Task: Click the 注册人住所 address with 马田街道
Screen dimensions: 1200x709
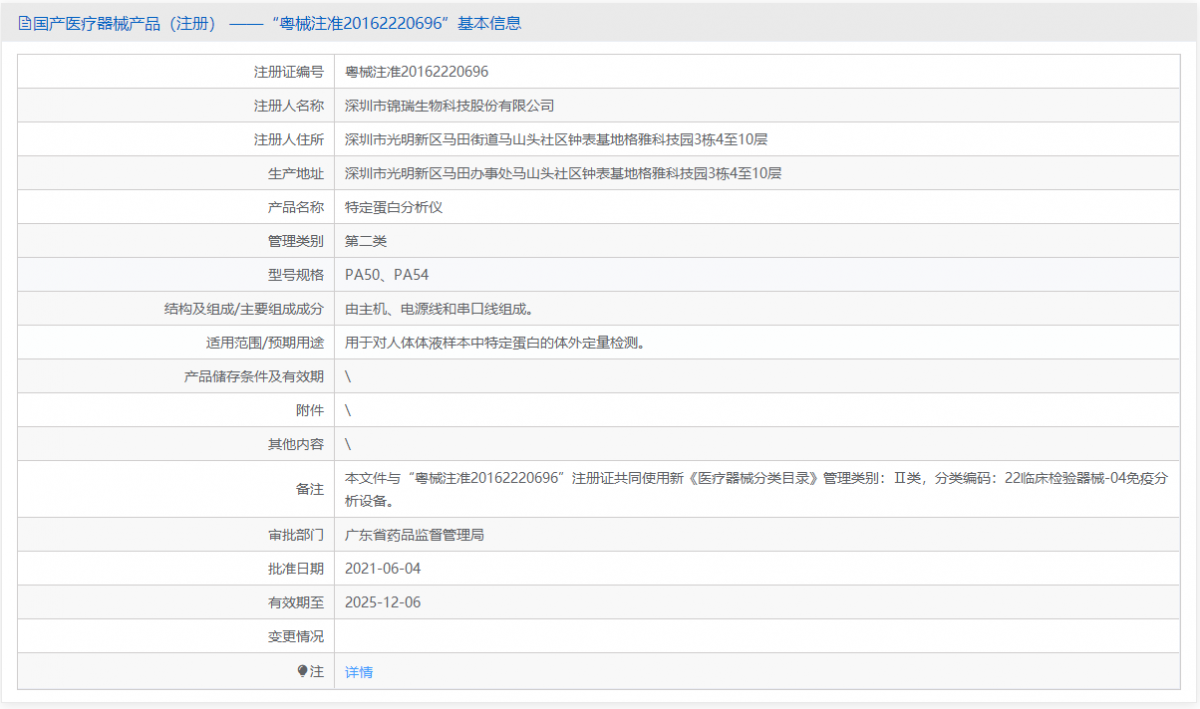Action: click(x=556, y=140)
